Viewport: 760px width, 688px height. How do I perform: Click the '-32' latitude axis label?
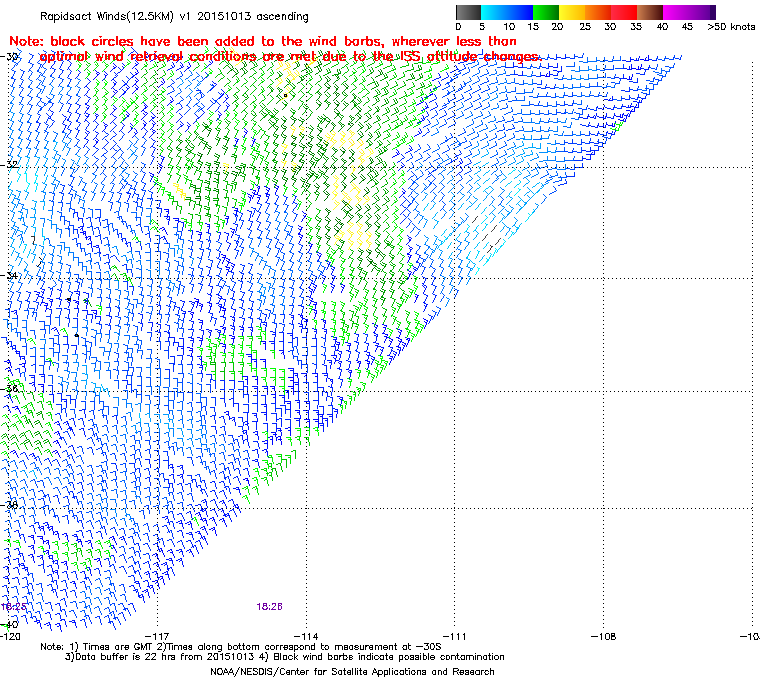coord(9,164)
